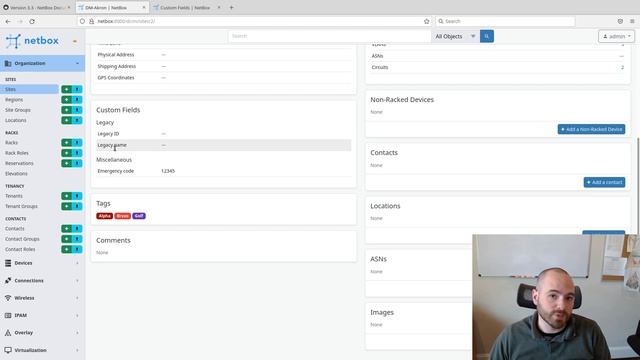Click the browser URL address bar
Image resolution: width=640 pixels, height=360 pixels.
point(253,21)
